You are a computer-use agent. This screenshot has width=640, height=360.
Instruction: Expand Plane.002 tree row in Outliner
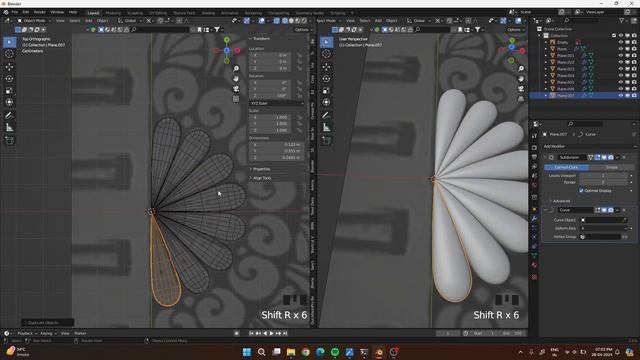(546, 62)
